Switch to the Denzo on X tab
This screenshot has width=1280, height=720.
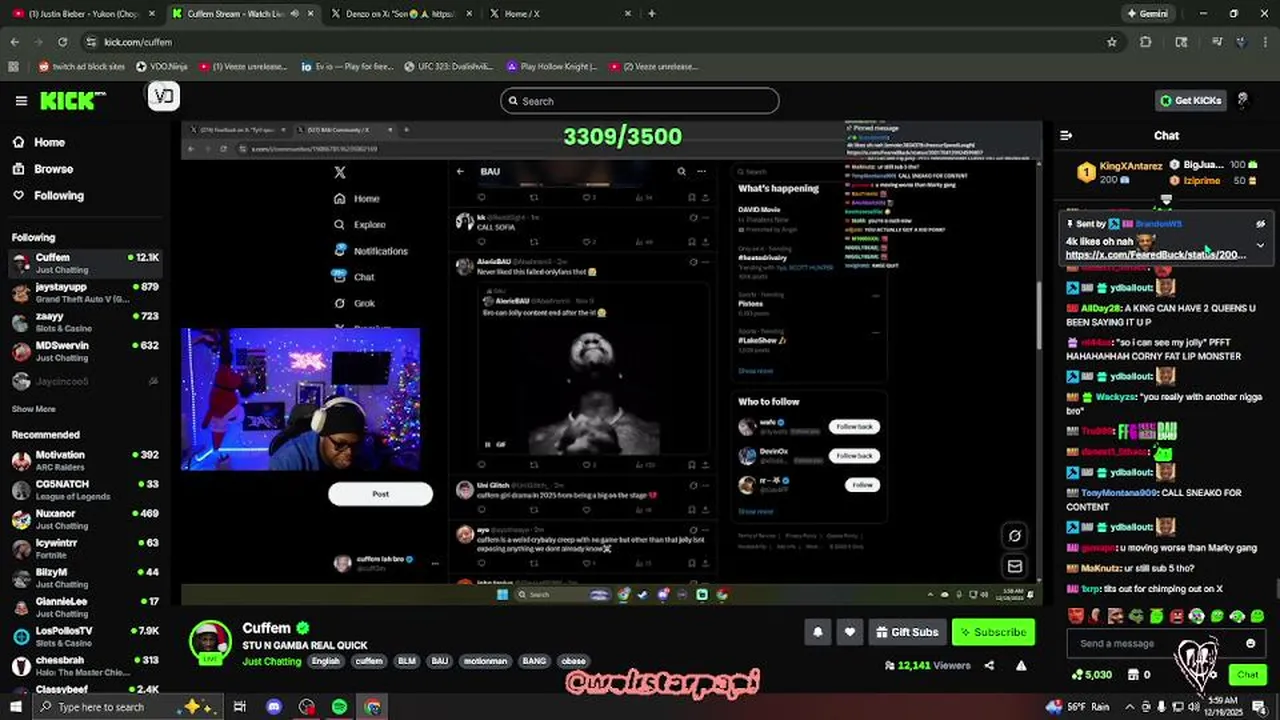pyautogui.click(x=400, y=14)
